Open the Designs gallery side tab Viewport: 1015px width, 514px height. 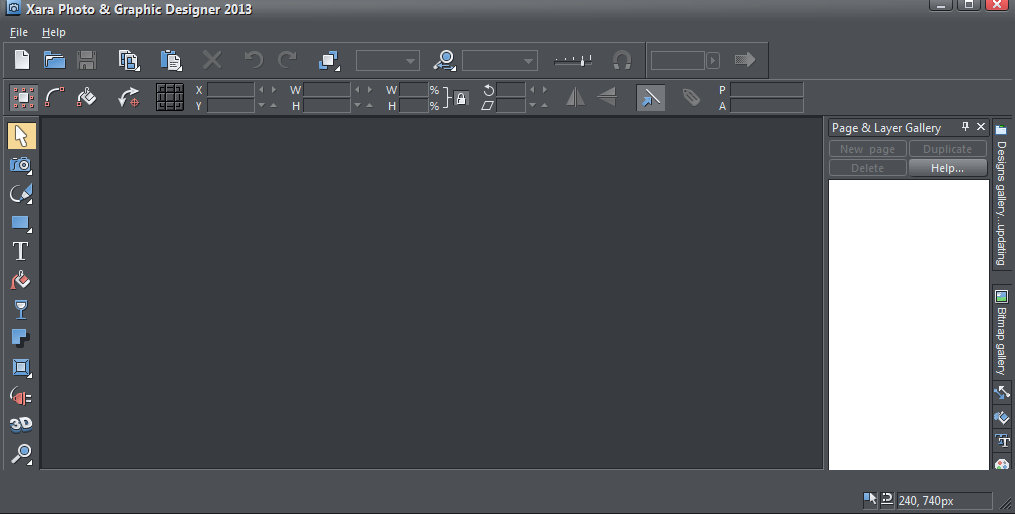coord(1001,194)
